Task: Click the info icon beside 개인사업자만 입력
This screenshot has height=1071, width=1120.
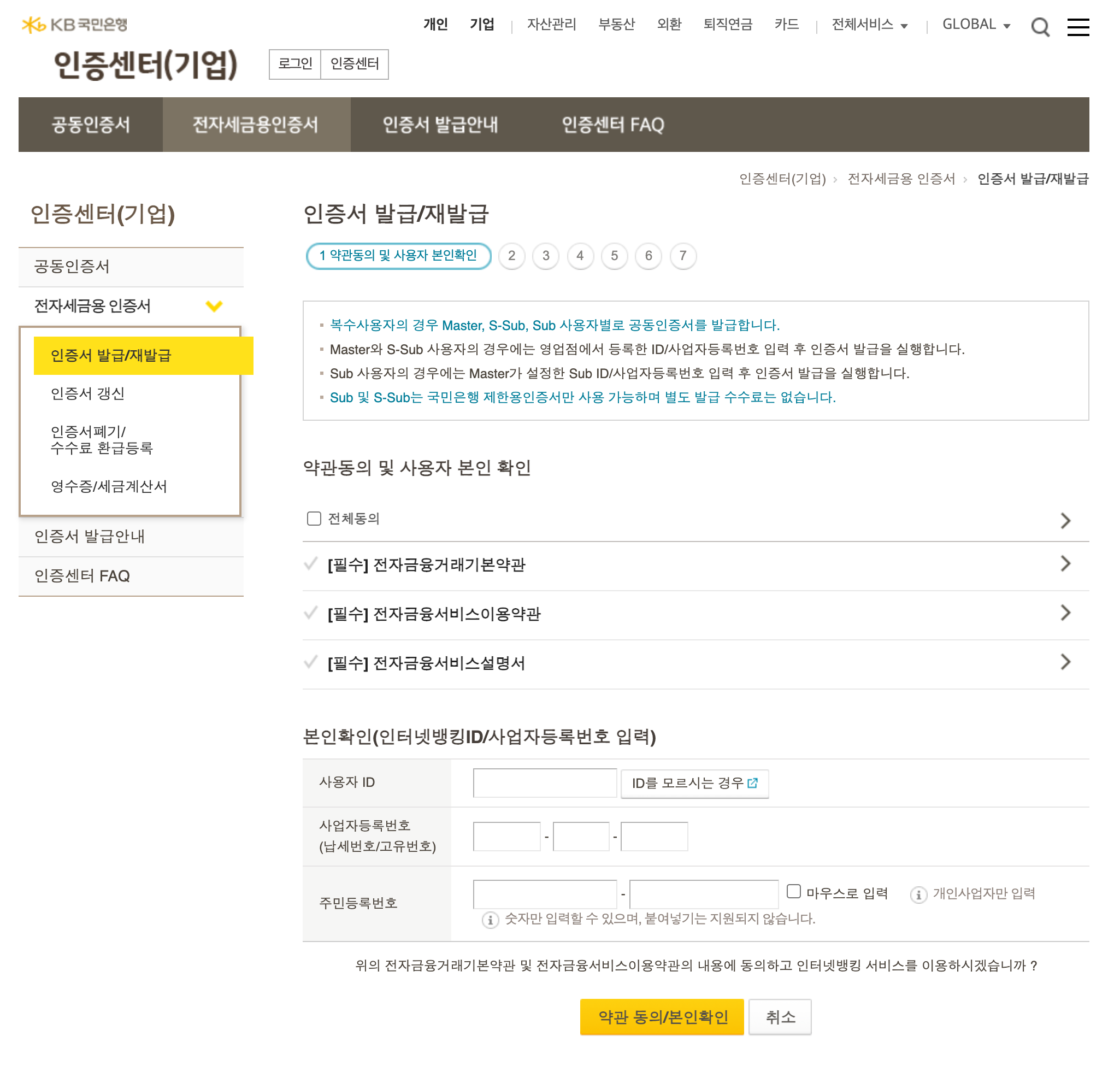Action: [917, 894]
